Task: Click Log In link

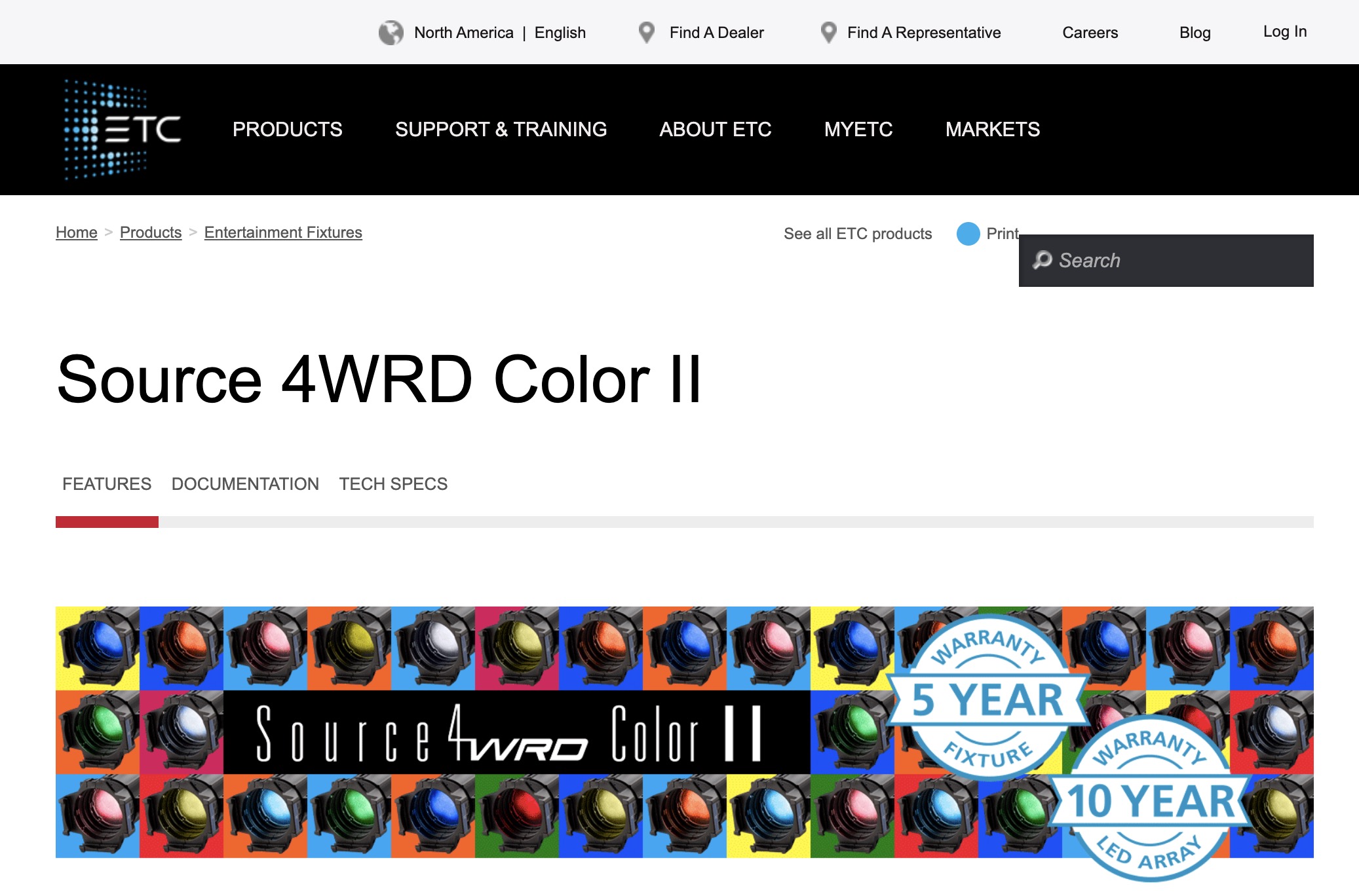Action: point(1284,31)
